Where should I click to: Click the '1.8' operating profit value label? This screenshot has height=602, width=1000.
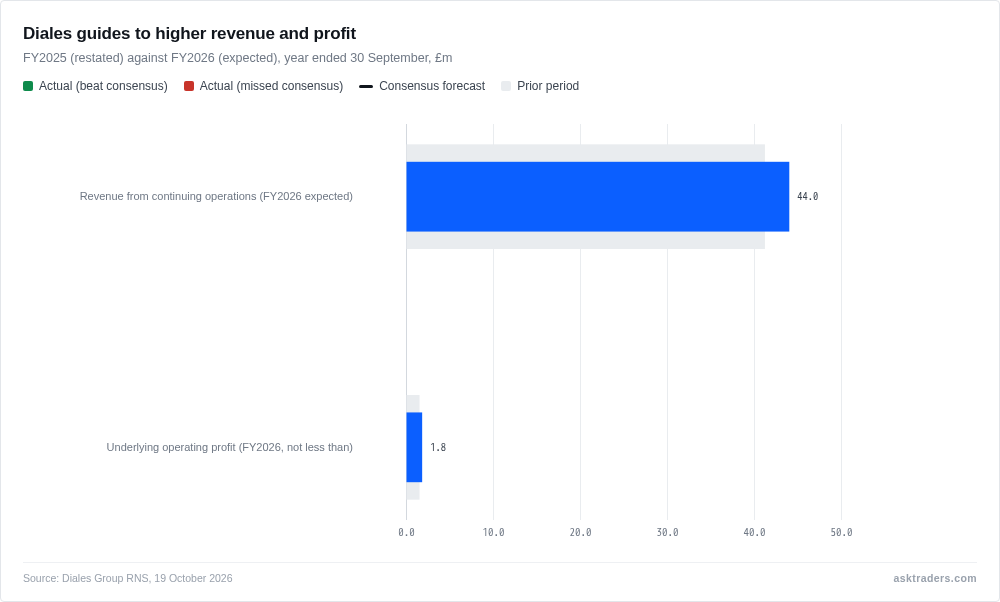point(438,447)
